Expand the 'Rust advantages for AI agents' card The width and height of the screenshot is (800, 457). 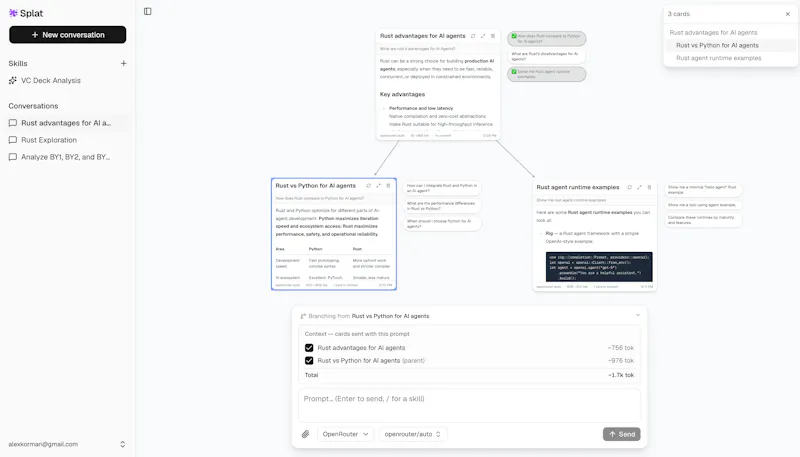click(x=483, y=36)
